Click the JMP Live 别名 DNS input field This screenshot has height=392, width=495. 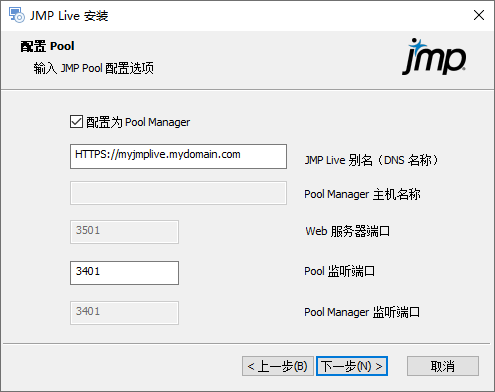[178, 156]
